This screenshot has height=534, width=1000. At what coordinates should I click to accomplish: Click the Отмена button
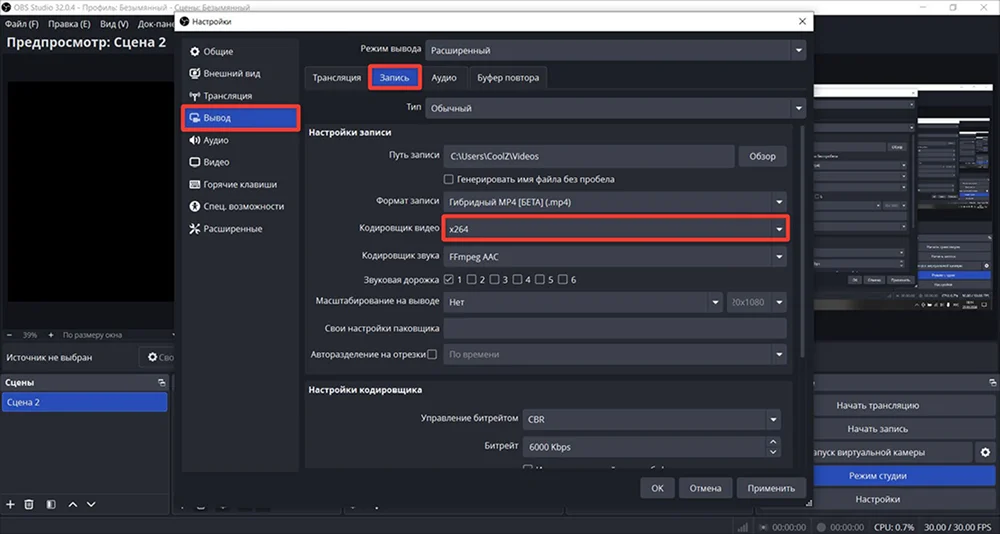tap(705, 488)
